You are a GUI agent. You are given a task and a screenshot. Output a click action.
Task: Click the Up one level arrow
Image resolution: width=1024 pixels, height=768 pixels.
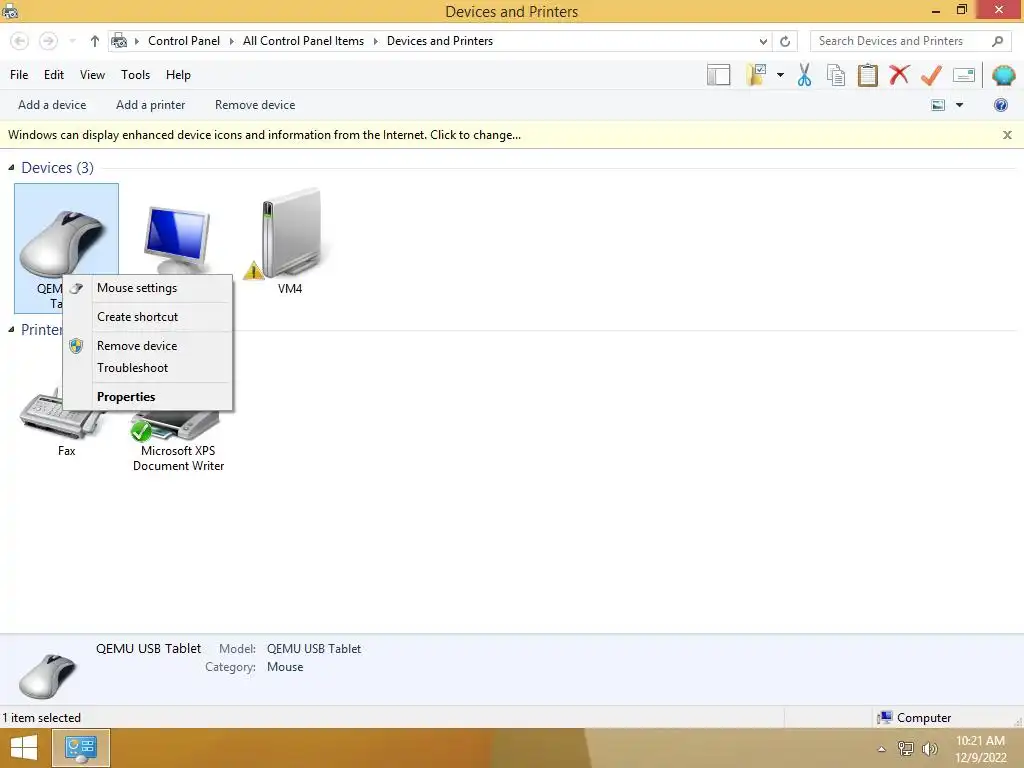click(x=95, y=41)
